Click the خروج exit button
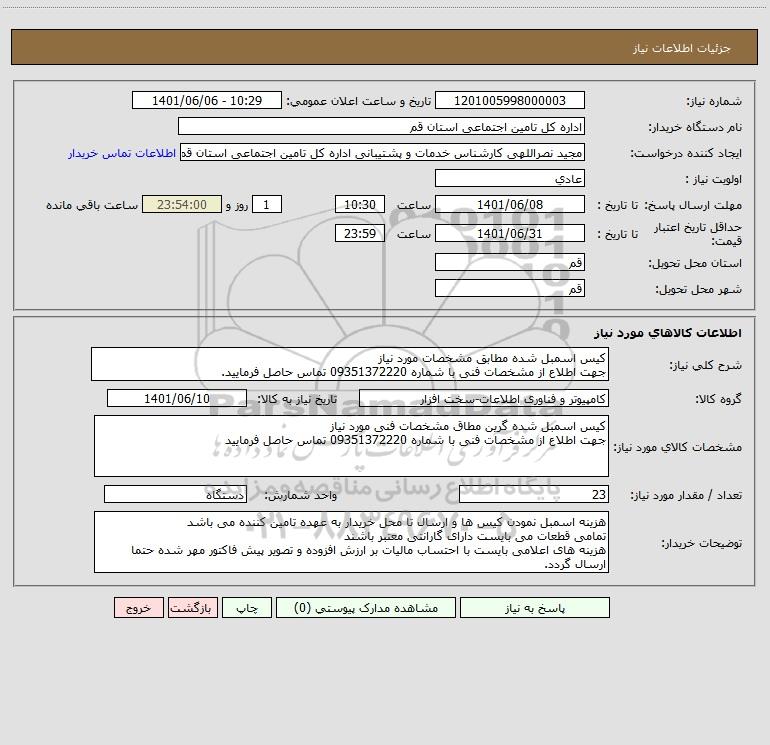The image size is (770, 745). point(138,607)
